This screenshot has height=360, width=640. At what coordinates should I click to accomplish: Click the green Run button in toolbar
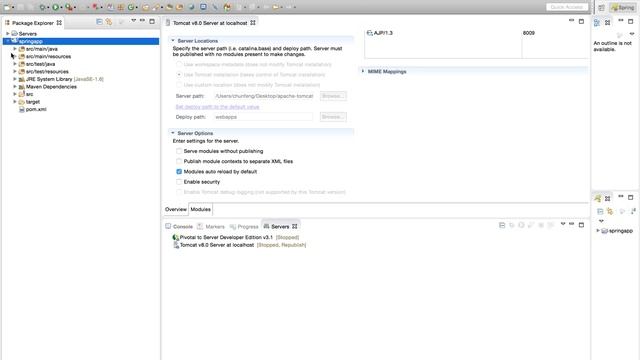(56, 7)
